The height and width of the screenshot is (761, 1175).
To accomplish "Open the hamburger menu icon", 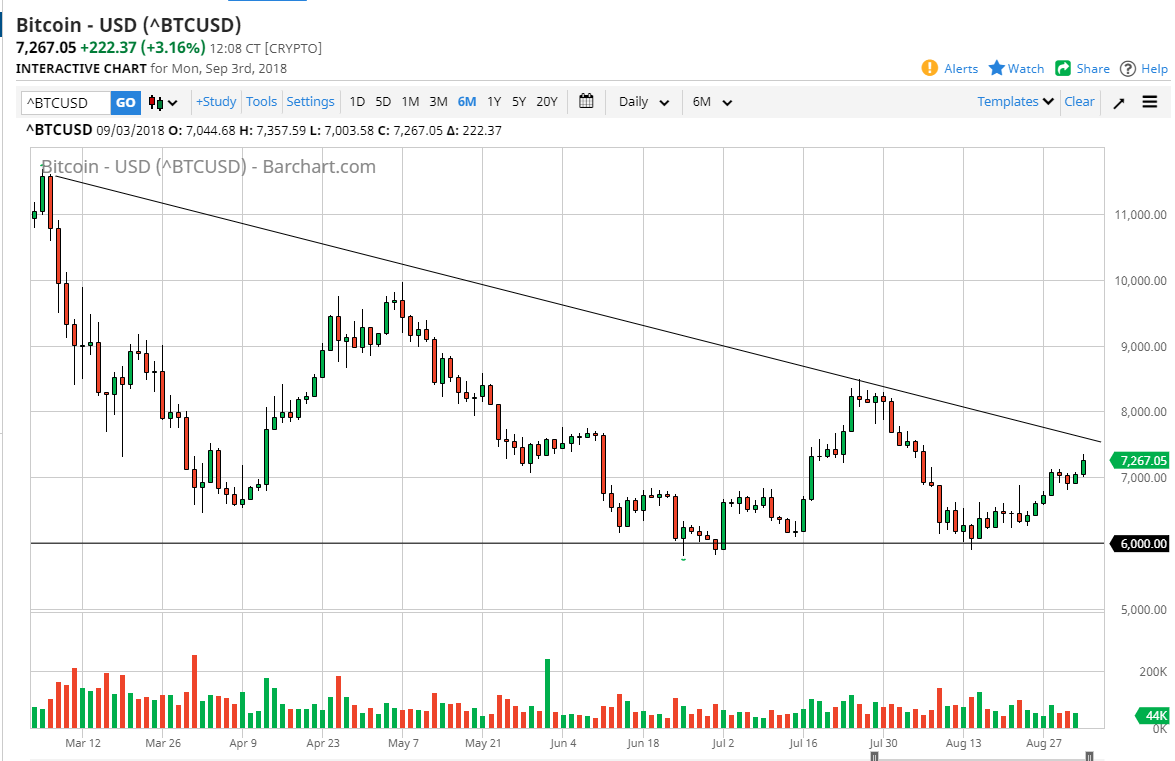I will [x=1150, y=101].
